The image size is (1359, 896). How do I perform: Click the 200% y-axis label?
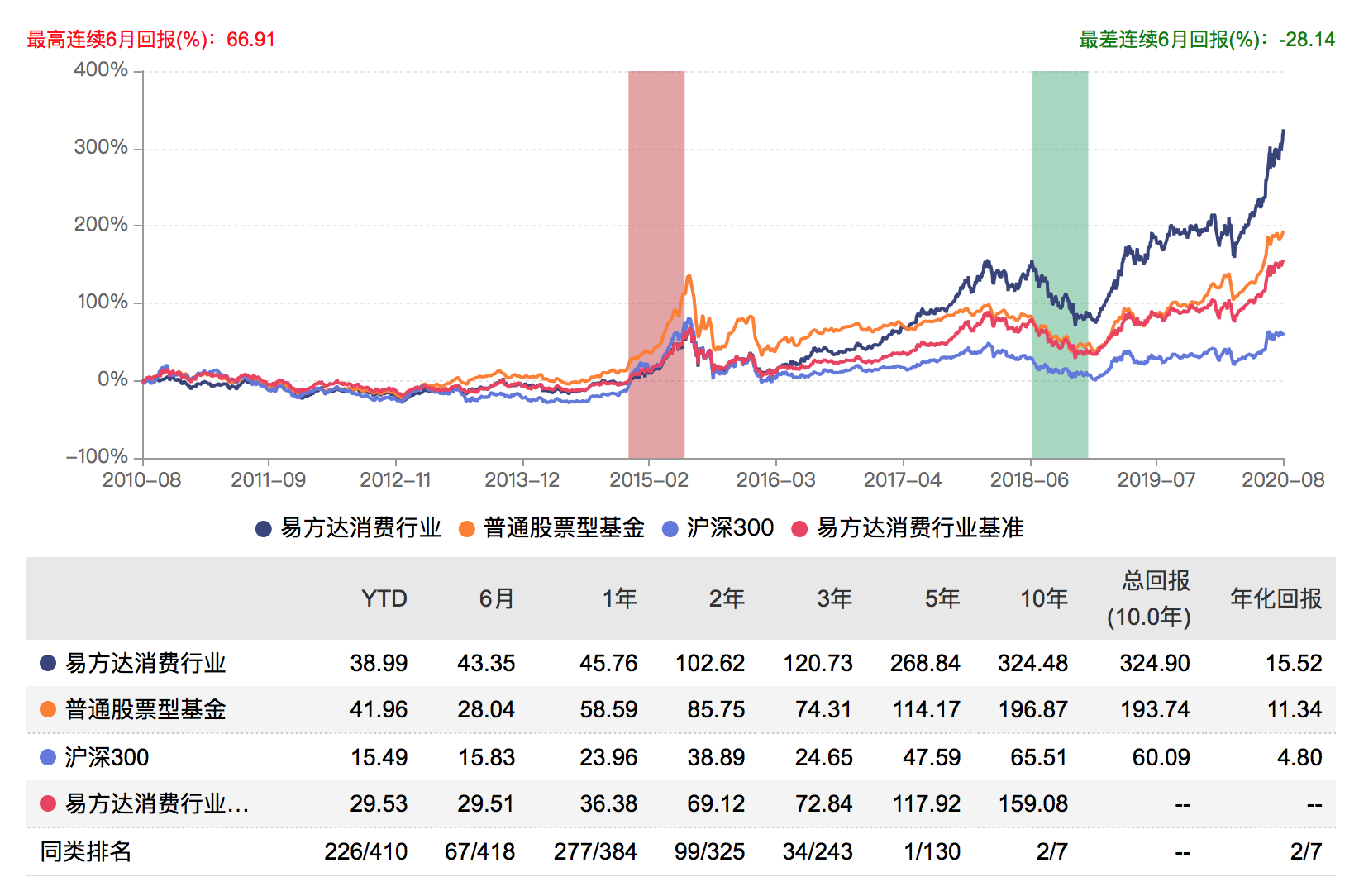coord(101,225)
